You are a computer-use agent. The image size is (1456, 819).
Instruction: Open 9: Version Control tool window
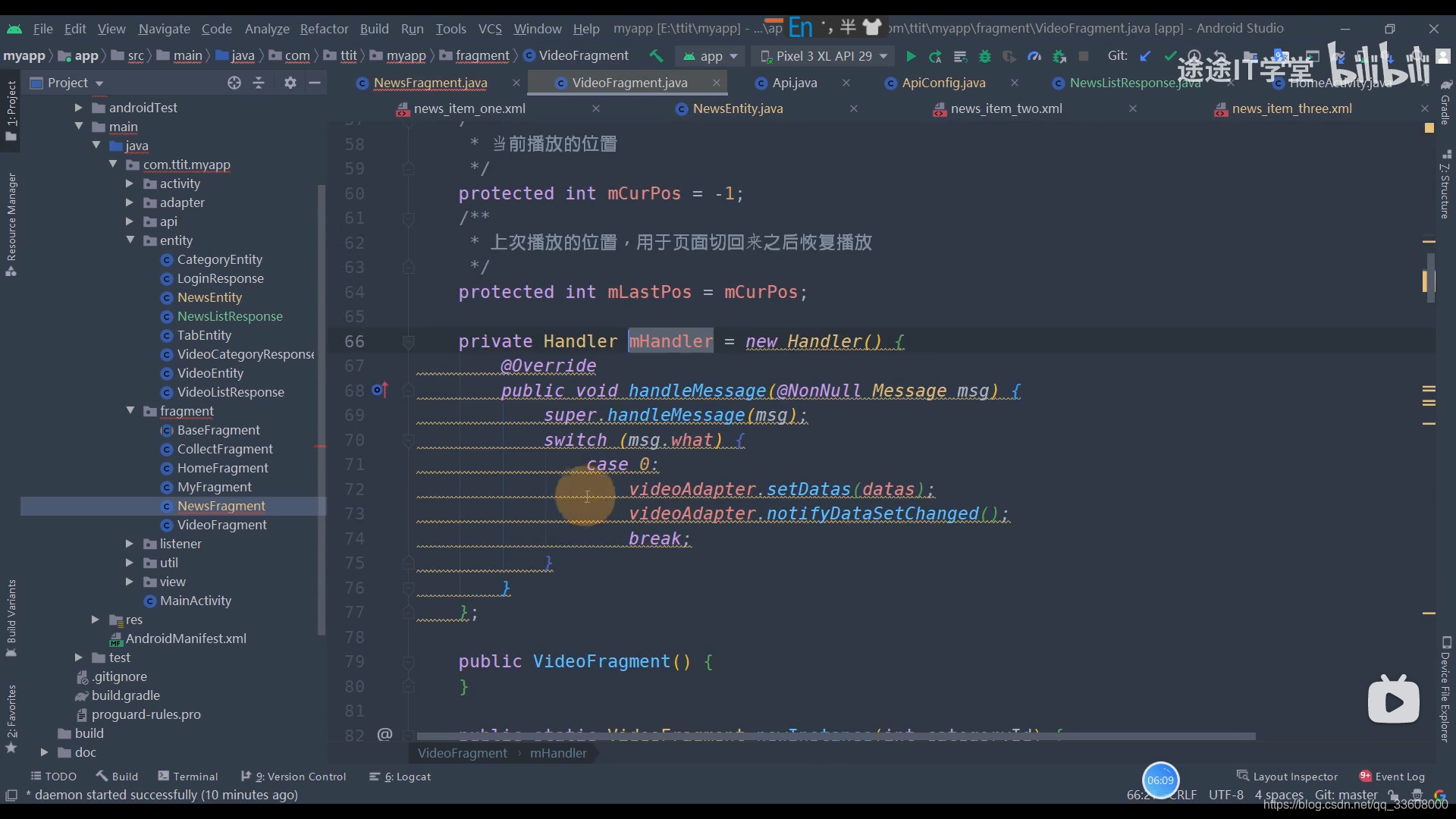click(293, 777)
